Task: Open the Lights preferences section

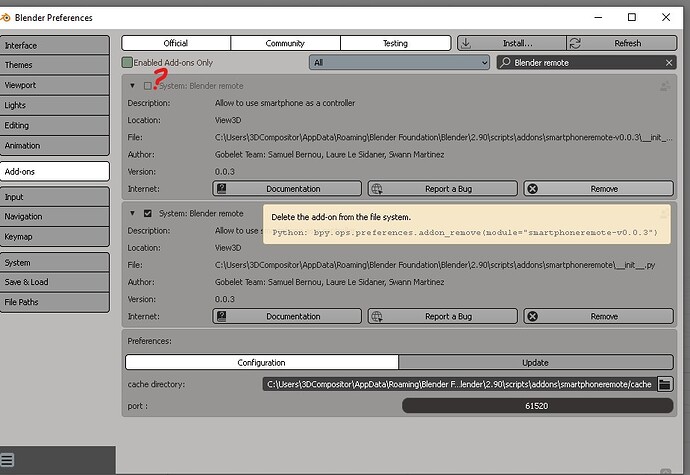Action: (x=55, y=105)
